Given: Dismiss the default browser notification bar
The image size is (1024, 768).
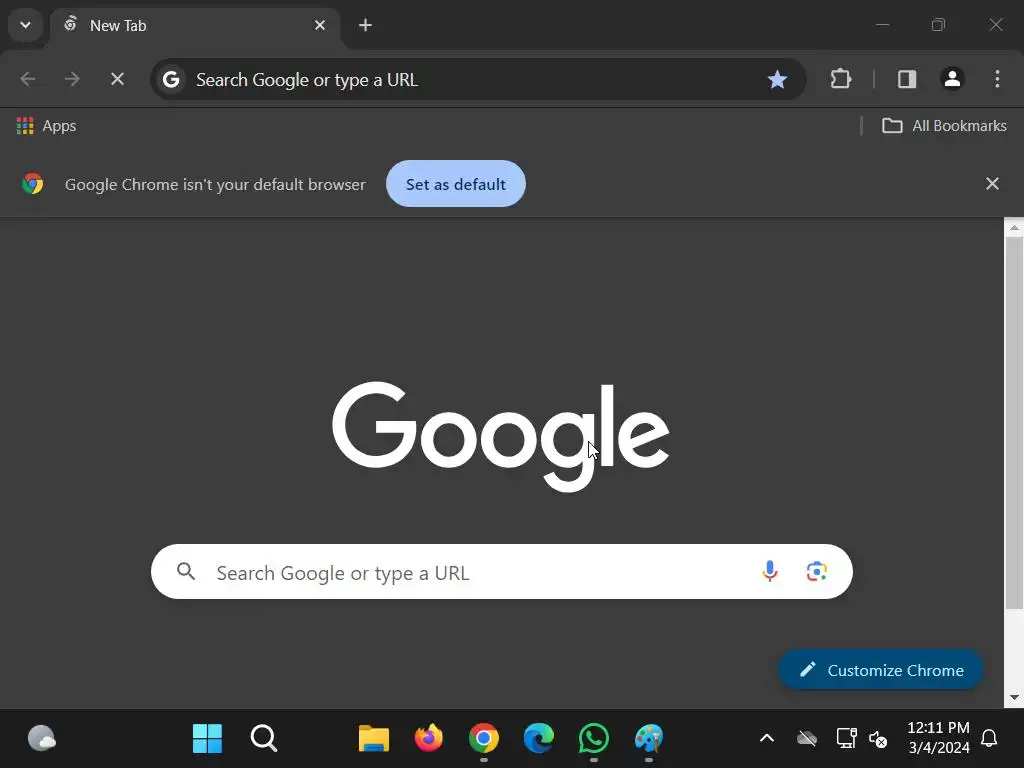Looking at the screenshot, I should click(992, 184).
